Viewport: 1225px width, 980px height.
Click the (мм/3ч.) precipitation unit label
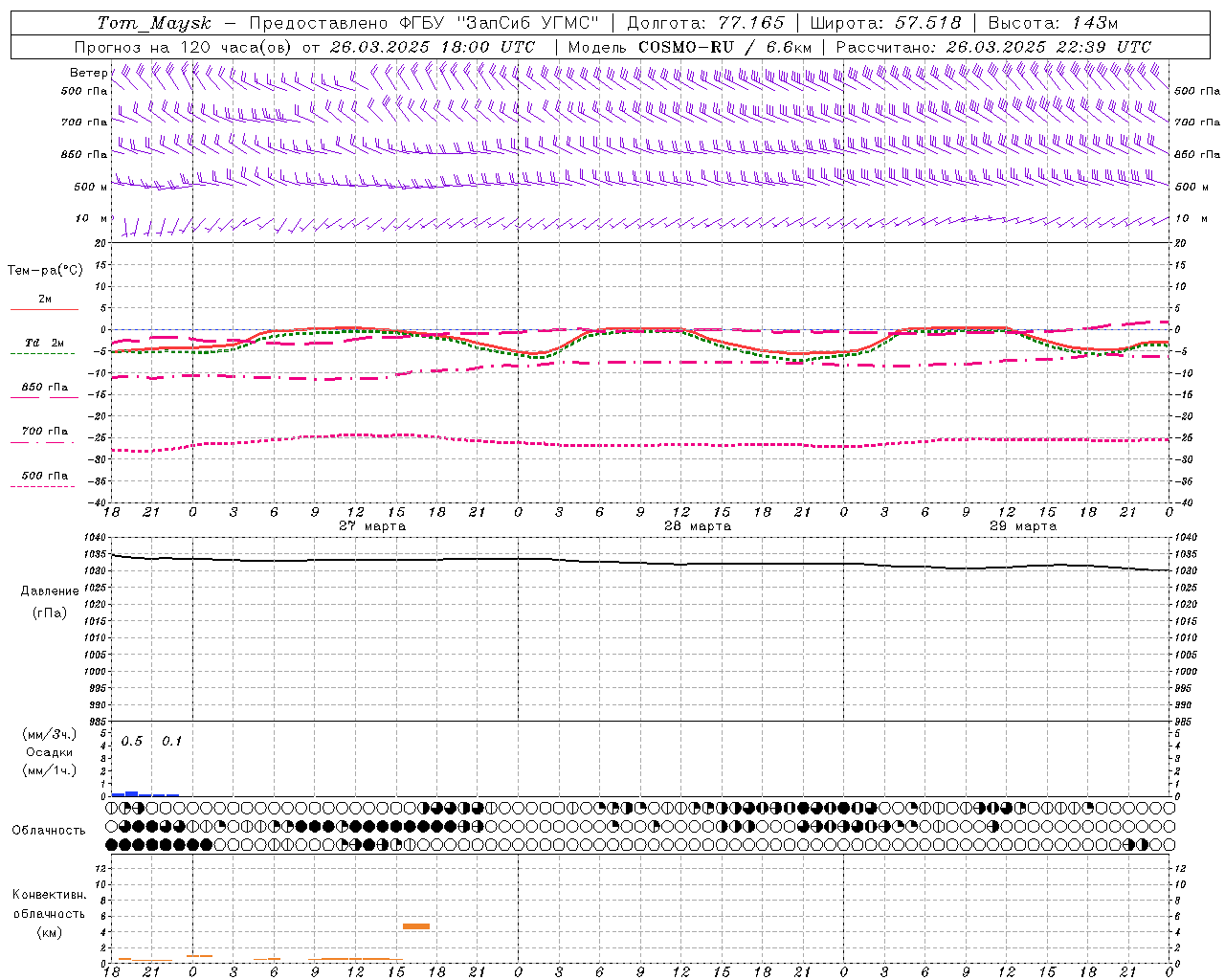[50, 734]
